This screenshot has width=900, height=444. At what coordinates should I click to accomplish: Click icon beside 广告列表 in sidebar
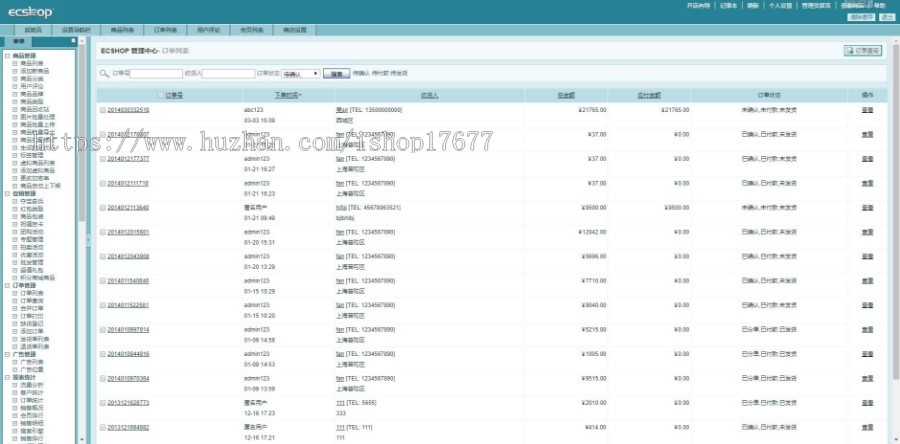(x=15, y=363)
